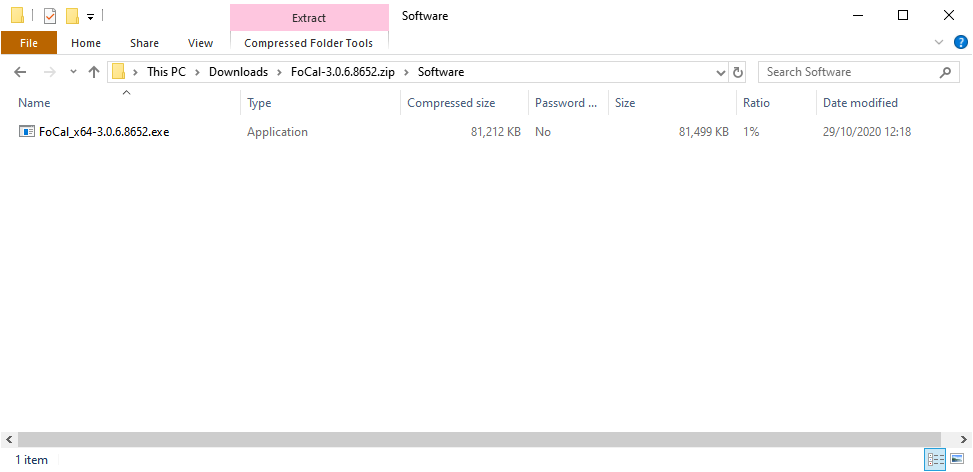973x472 pixels.
Task: Click the Password value No
Action: tap(543, 131)
